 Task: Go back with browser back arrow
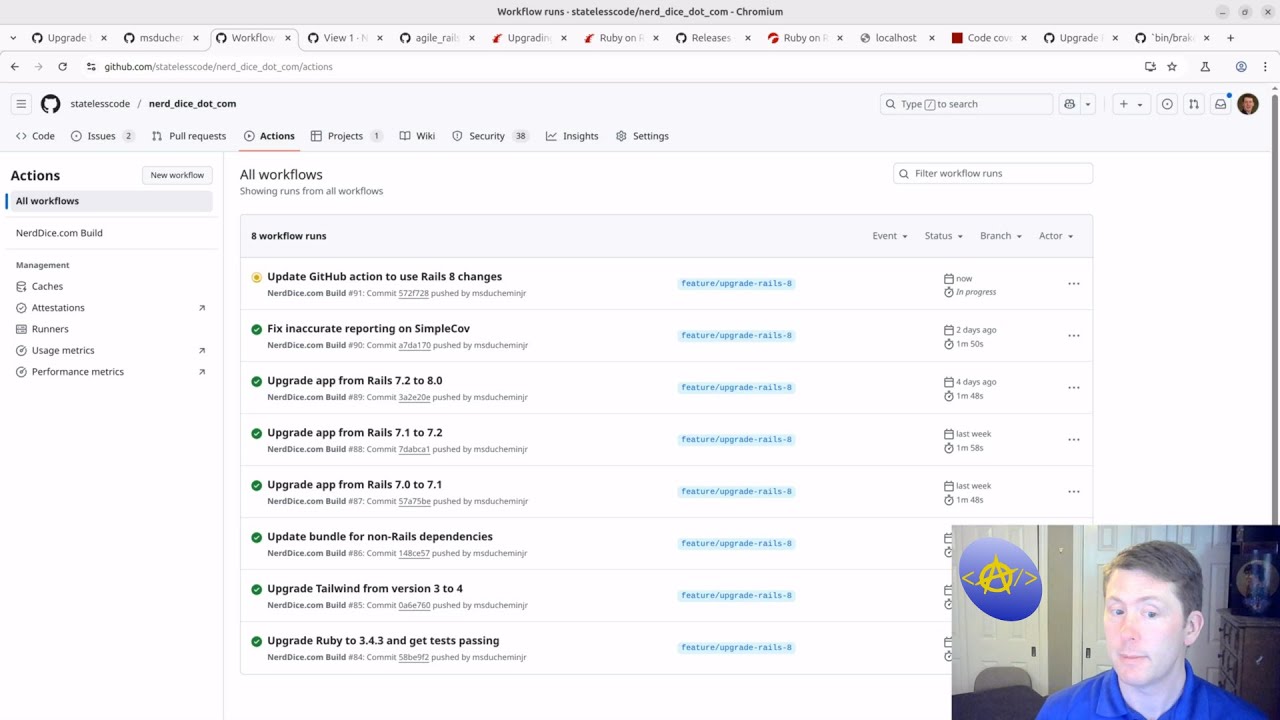tap(15, 67)
